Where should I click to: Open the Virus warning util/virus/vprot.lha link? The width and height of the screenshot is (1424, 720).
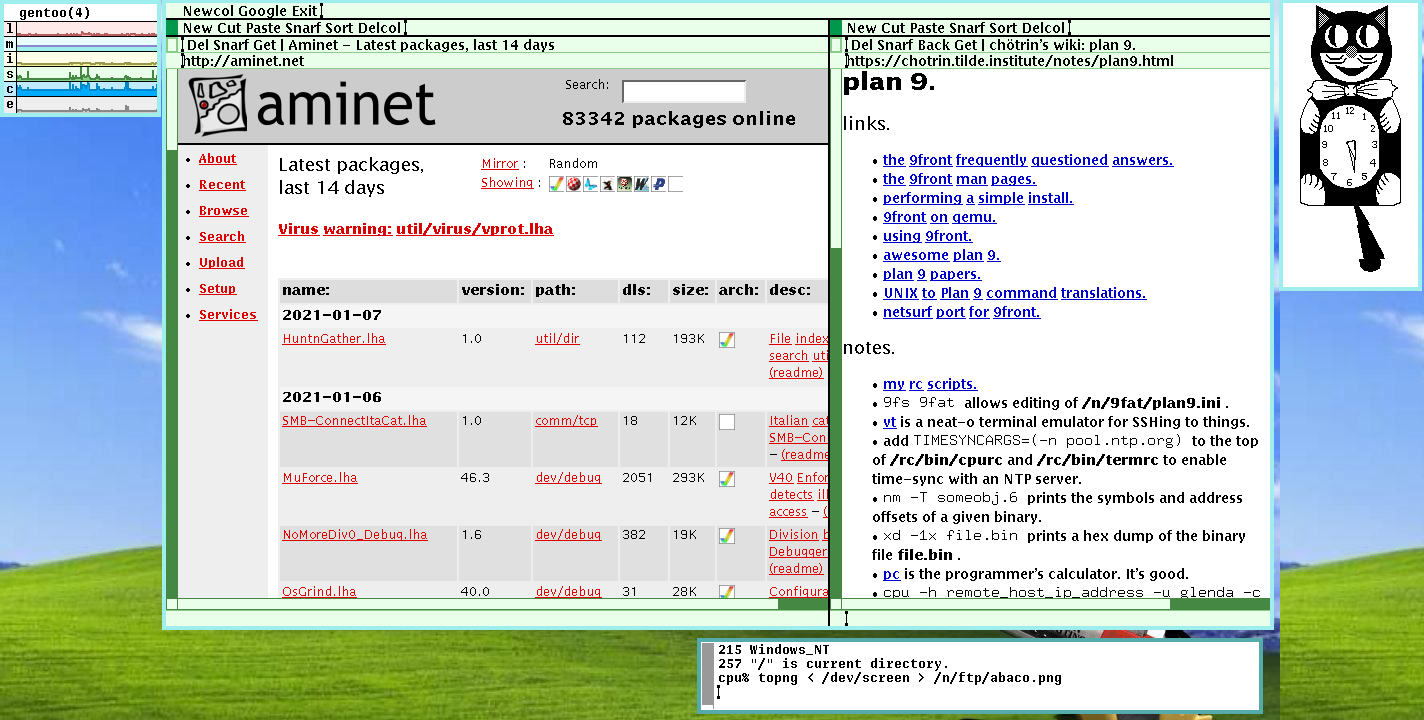click(415, 229)
